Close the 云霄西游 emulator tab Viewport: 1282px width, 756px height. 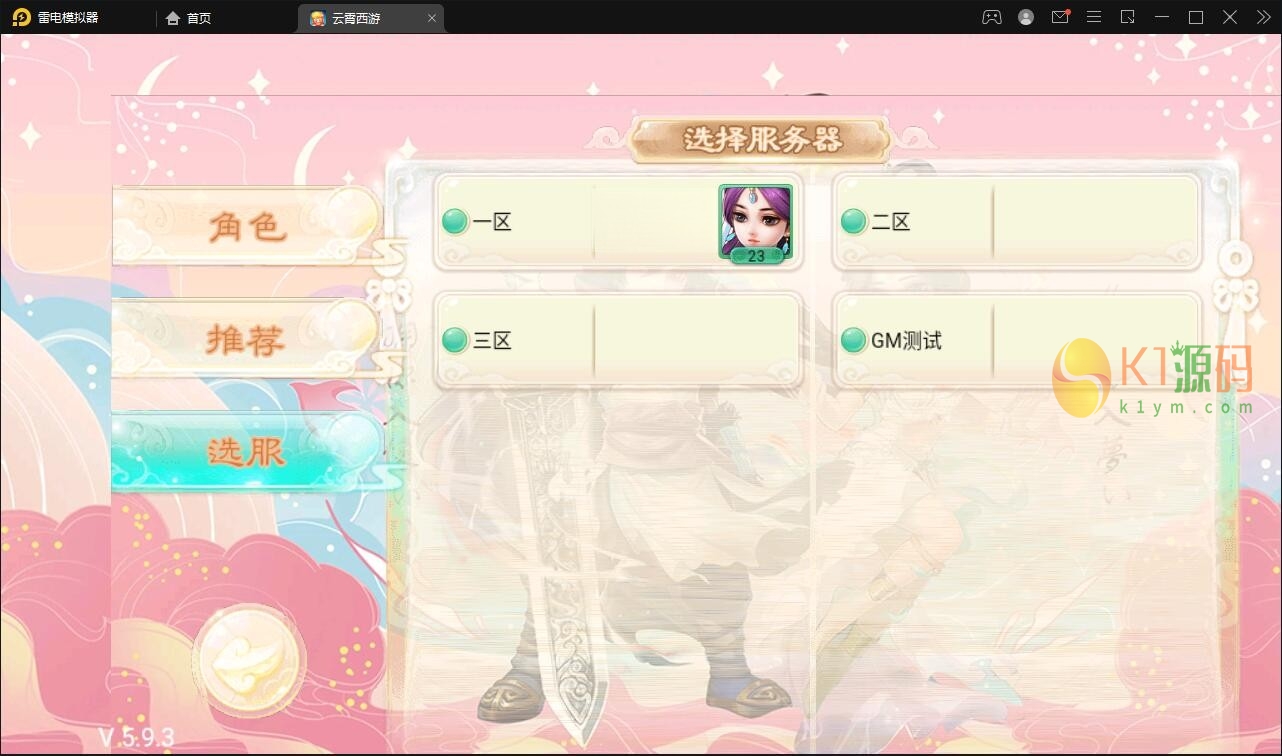[432, 18]
